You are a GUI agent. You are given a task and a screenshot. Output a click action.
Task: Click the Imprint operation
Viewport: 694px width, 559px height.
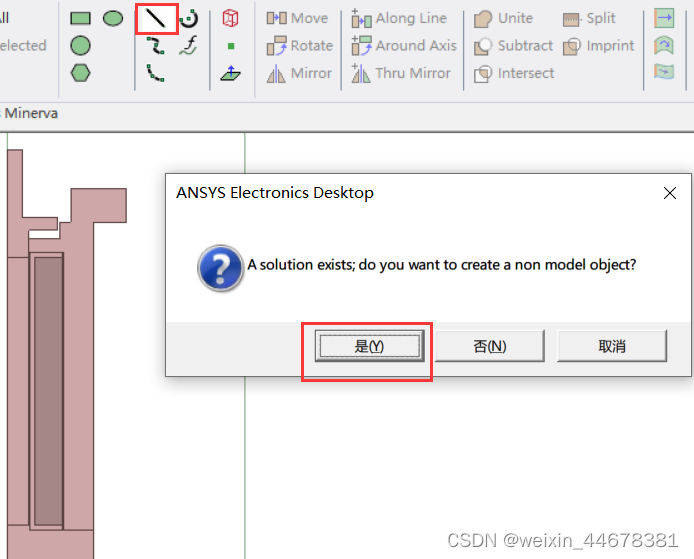click(598, 46)
